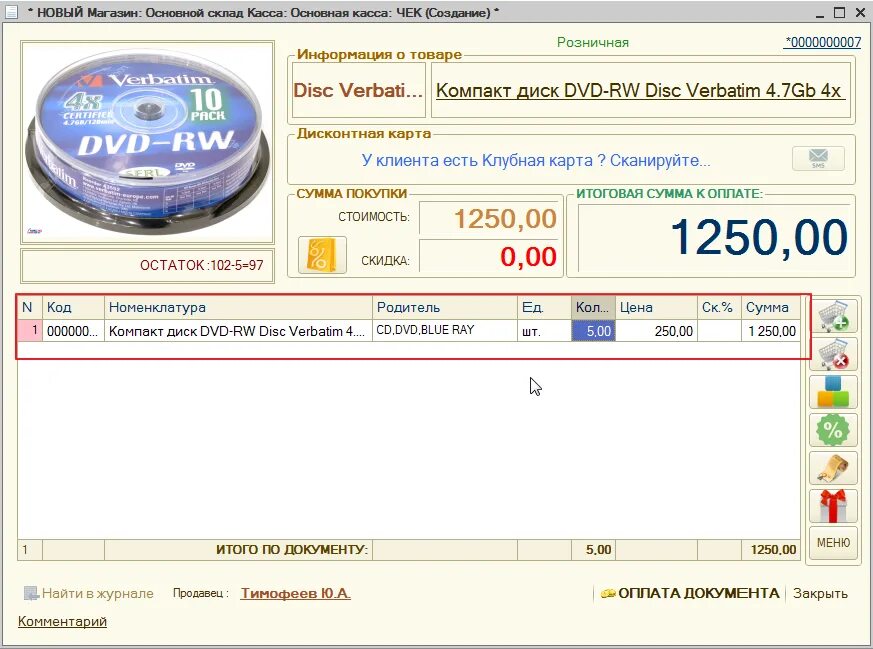The height and width of the screenshot is (649, 873).
Task: Click the empty Ск.% cell in row 1
Action: tap(719, 331)
